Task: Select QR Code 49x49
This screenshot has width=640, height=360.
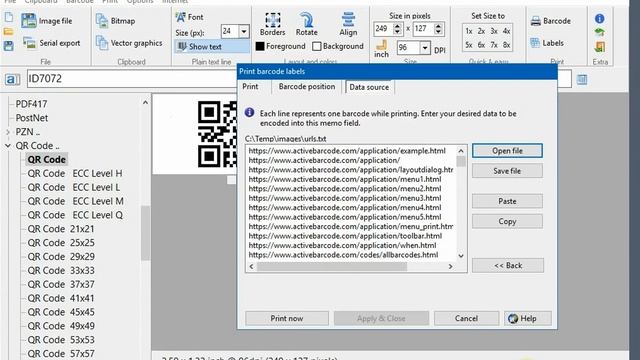Action: tap(61, 326)
